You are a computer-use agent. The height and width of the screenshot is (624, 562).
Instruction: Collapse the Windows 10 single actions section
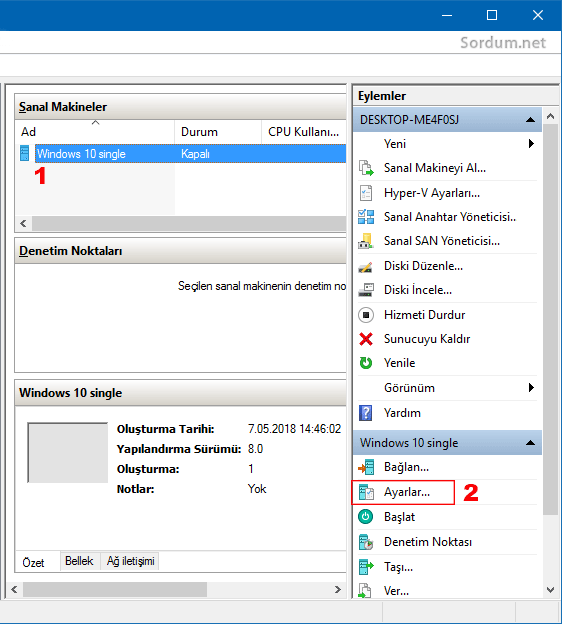coord(530,443)
